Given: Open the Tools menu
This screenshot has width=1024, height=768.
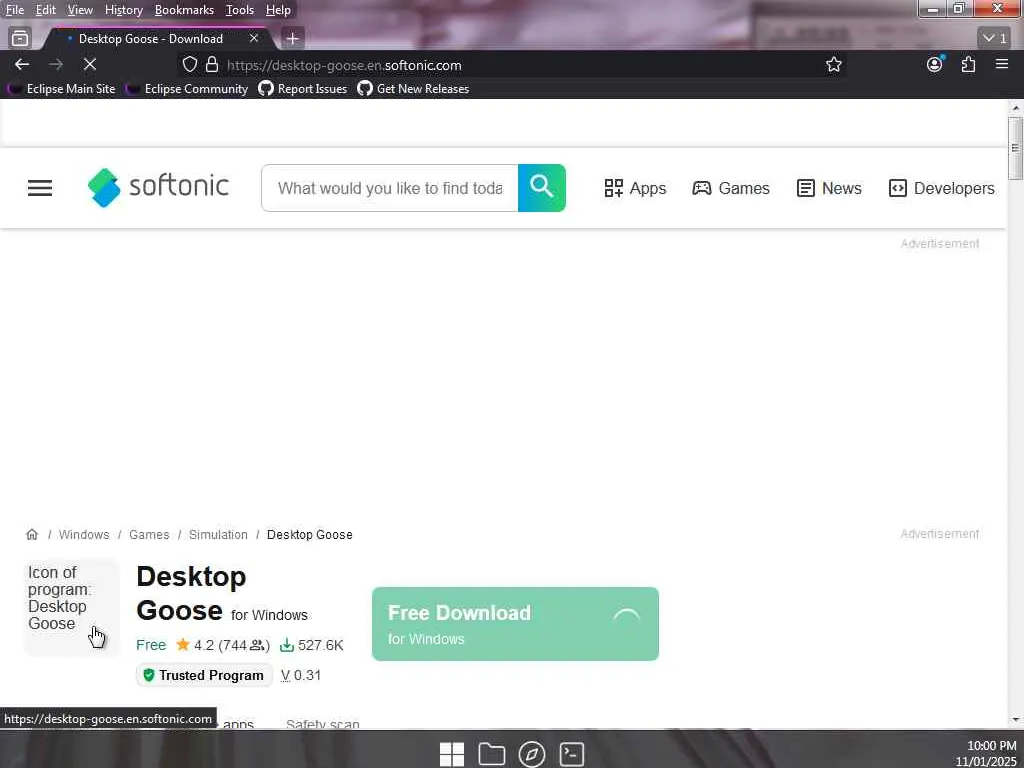Looking at the screenshot, I should (240, 10).
